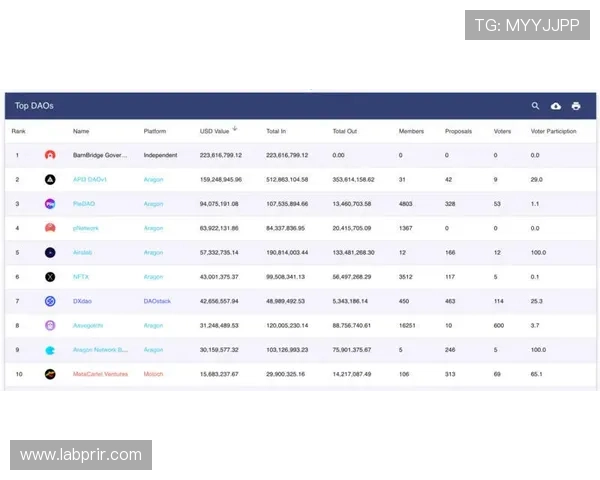Click the NFTX logo icon
The height and width of the screenshot is (480, 600).
click(x=50, y=277)
